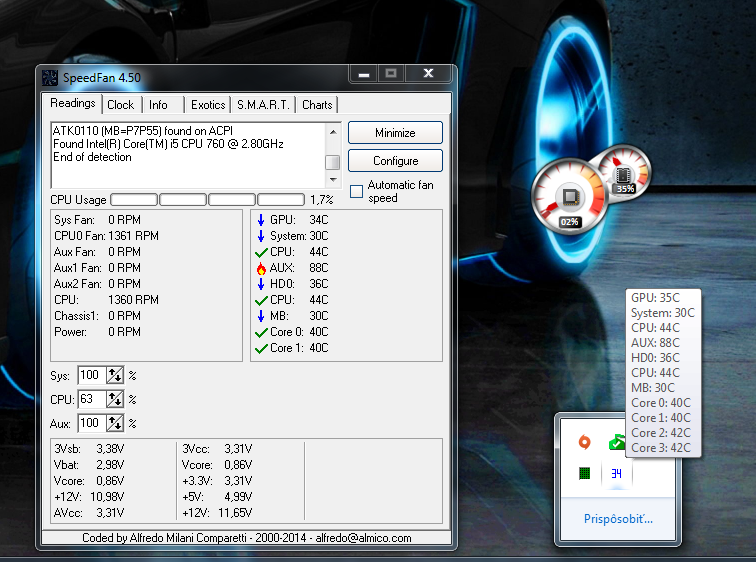Click the Prispôsobiť link in tray popup
Viewport: 756px width, 562px height.
coord(618,519)
